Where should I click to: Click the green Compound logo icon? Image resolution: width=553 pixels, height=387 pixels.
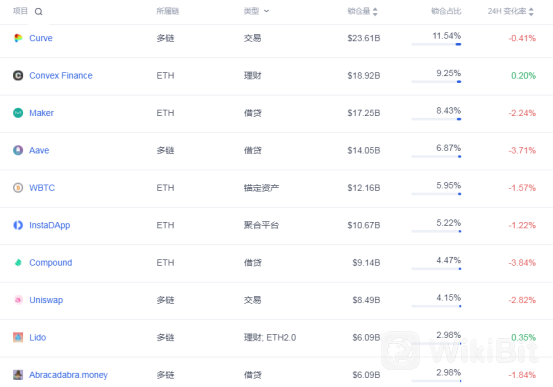(18, 262)
